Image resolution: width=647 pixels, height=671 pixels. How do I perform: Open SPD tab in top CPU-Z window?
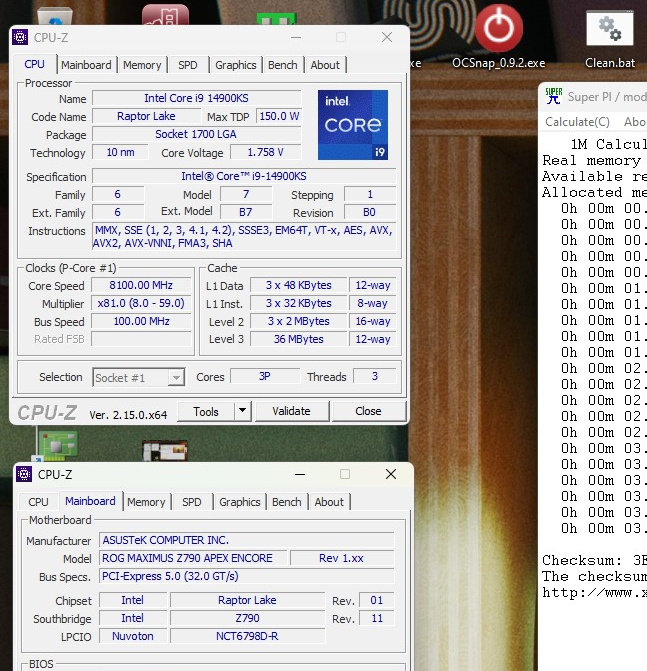[x=187, y=65]
